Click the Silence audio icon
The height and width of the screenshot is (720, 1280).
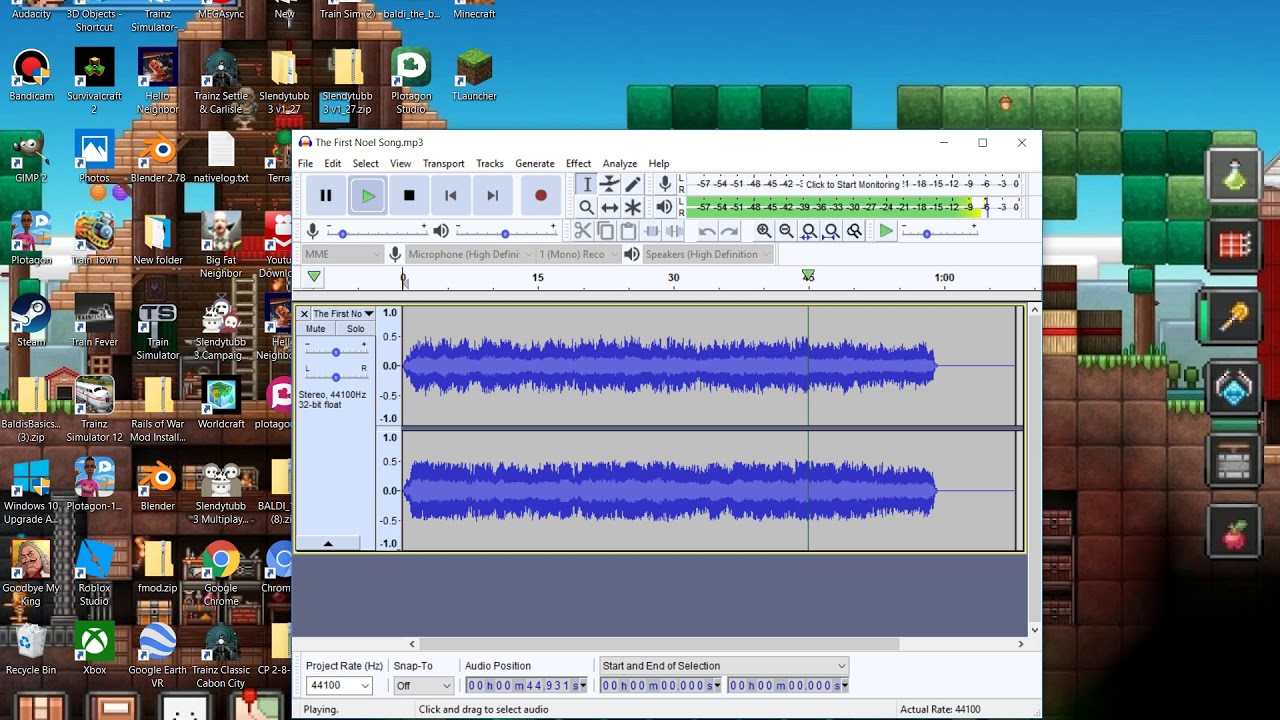click(674, 231)
